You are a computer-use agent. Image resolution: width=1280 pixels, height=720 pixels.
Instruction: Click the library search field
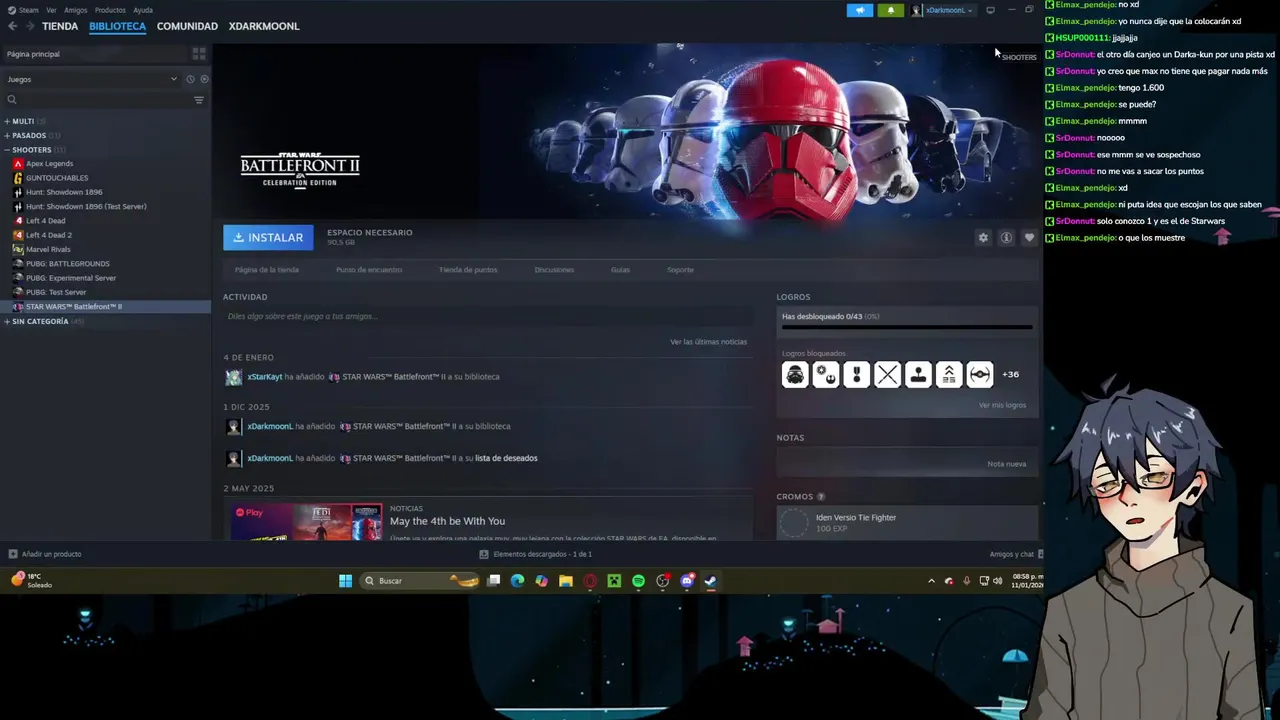coord(97,100)
